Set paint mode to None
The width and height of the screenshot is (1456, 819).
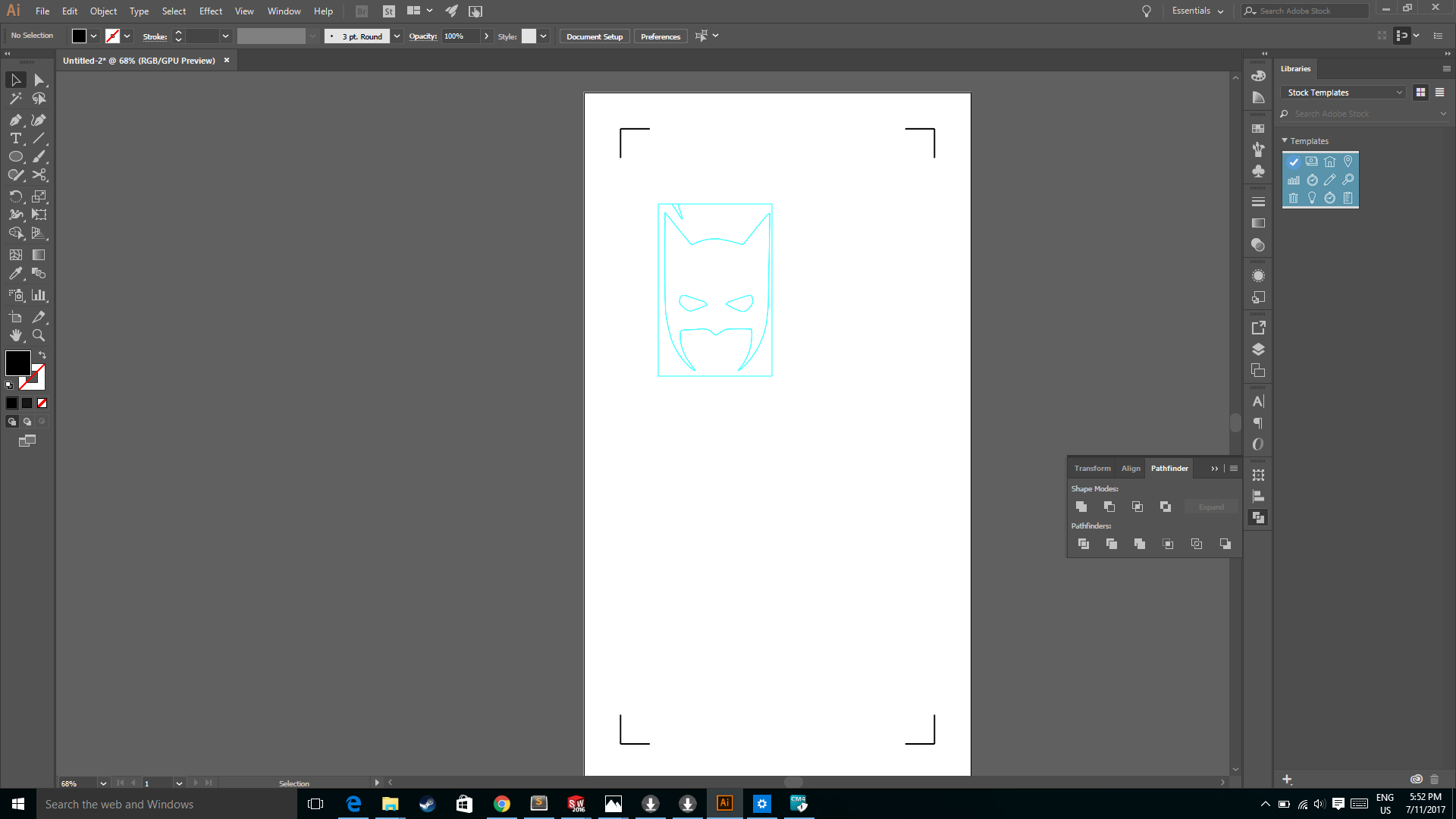tap(42, 403)
